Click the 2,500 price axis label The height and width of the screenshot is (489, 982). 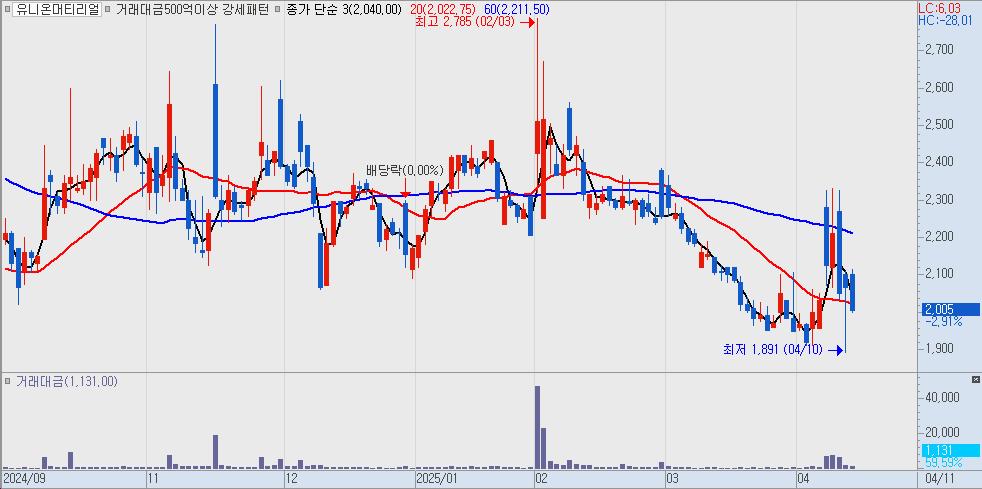click(x=939, y=124)
